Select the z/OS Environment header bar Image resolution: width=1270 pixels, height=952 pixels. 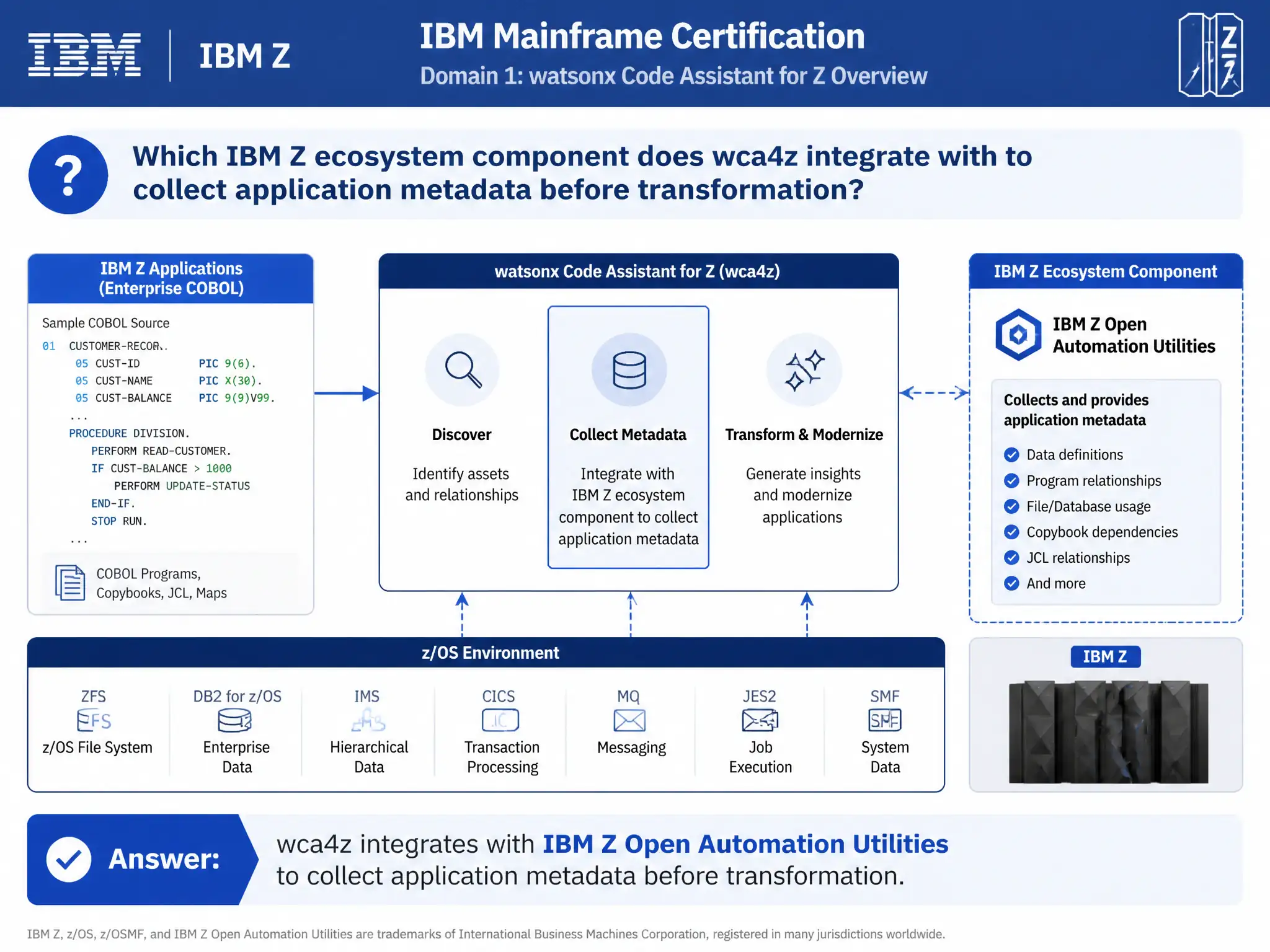[x=486, y=653]
